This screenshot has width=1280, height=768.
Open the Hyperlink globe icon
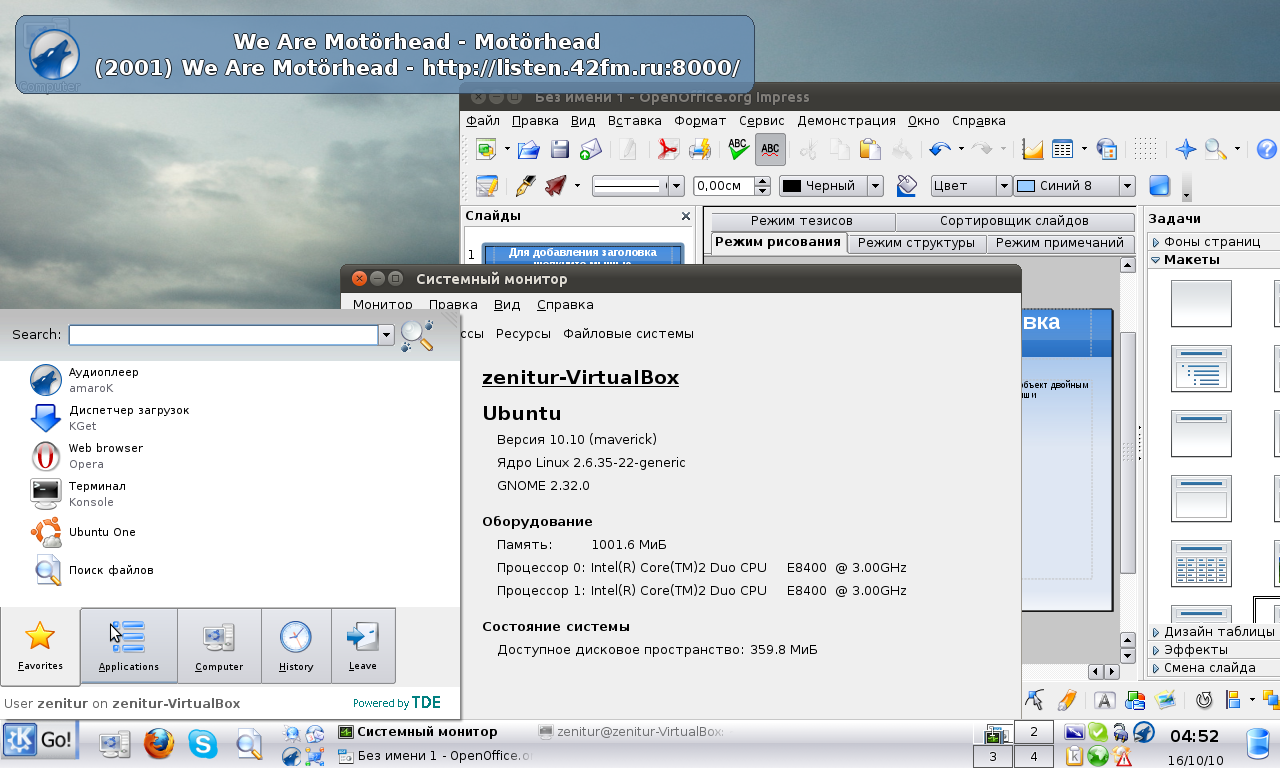1107,150
